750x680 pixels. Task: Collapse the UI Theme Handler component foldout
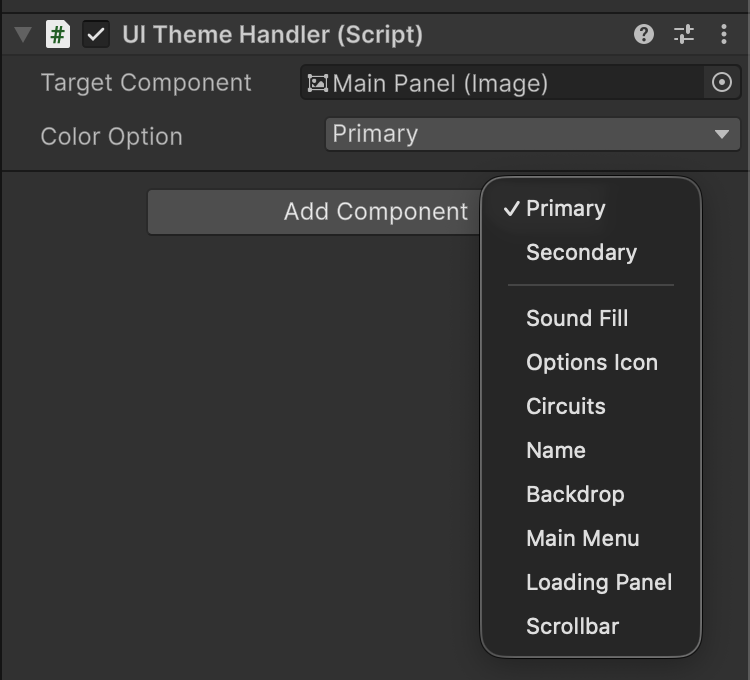pos(23,35)
